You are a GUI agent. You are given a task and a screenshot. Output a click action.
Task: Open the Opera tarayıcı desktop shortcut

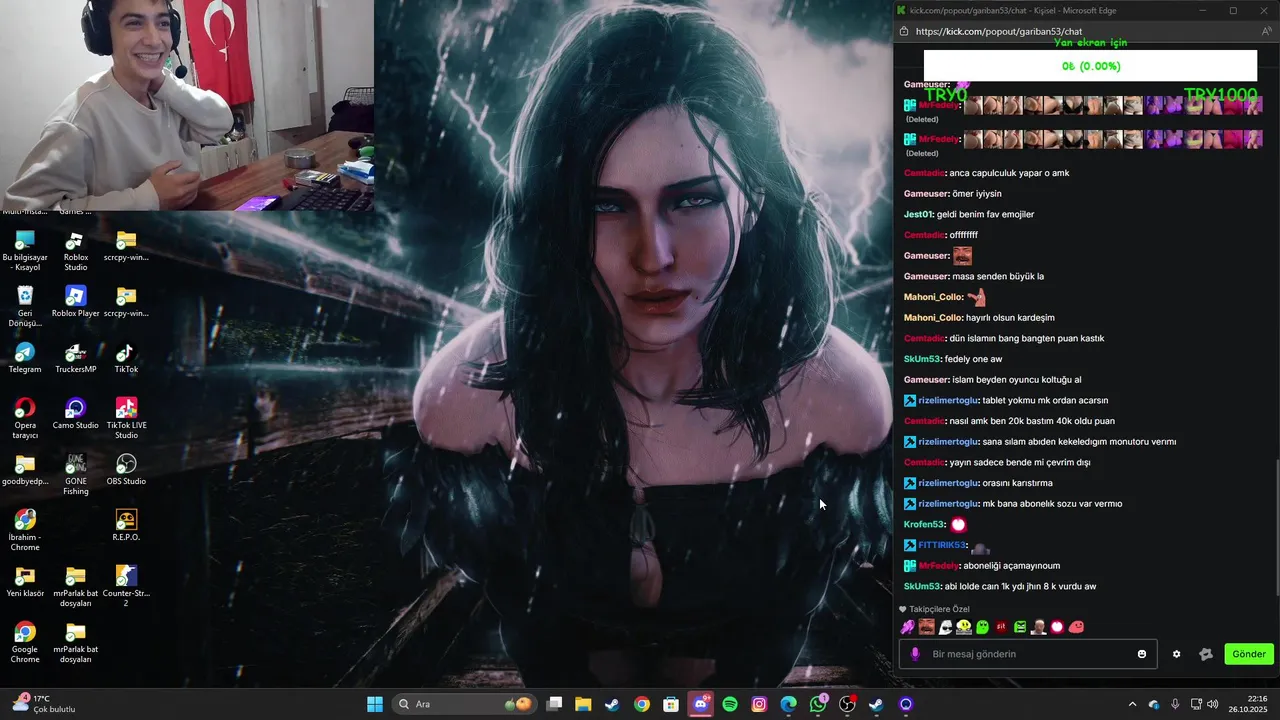point(25,419)
